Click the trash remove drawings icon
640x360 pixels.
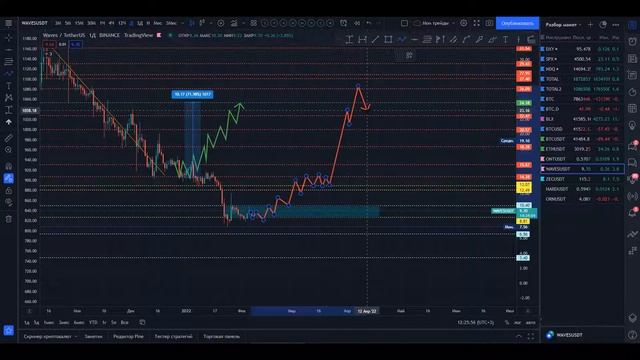9,219
